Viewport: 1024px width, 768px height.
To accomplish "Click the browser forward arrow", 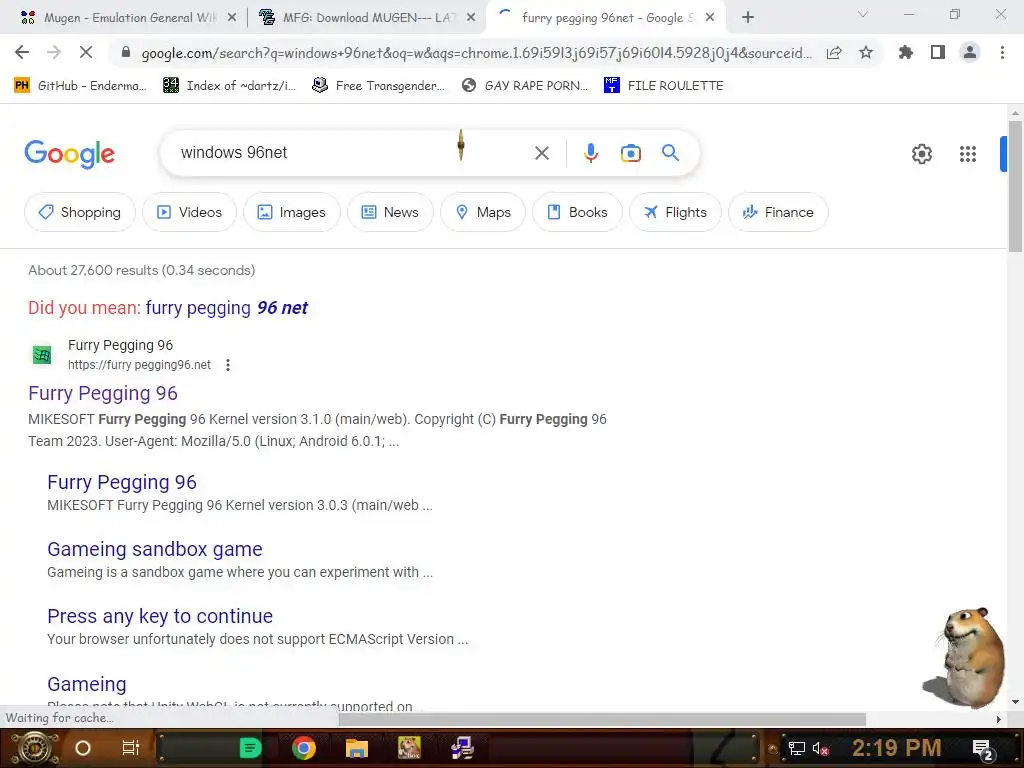I will point(54,52).
